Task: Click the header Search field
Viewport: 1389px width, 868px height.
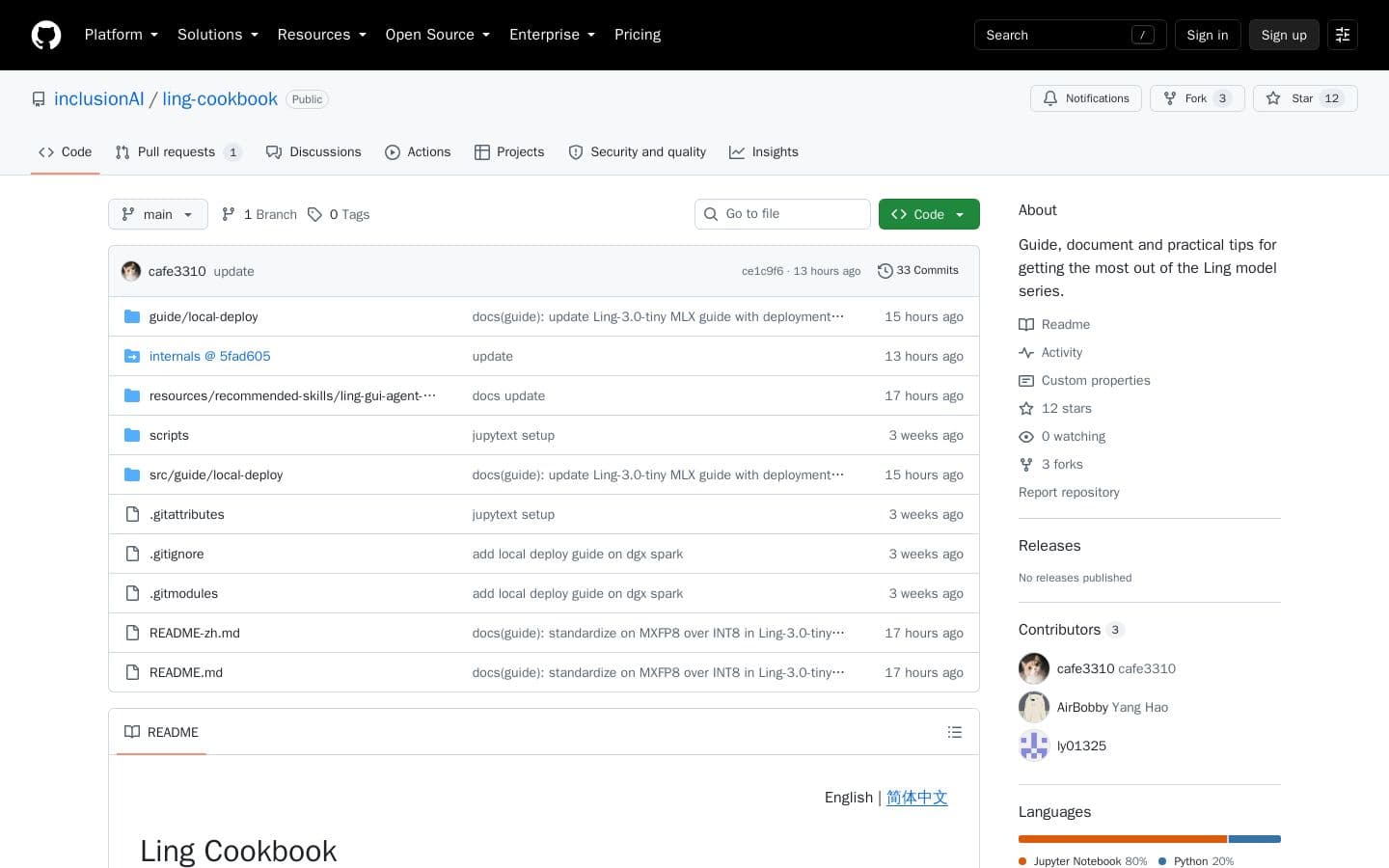Action: (x=1071, y=35)
